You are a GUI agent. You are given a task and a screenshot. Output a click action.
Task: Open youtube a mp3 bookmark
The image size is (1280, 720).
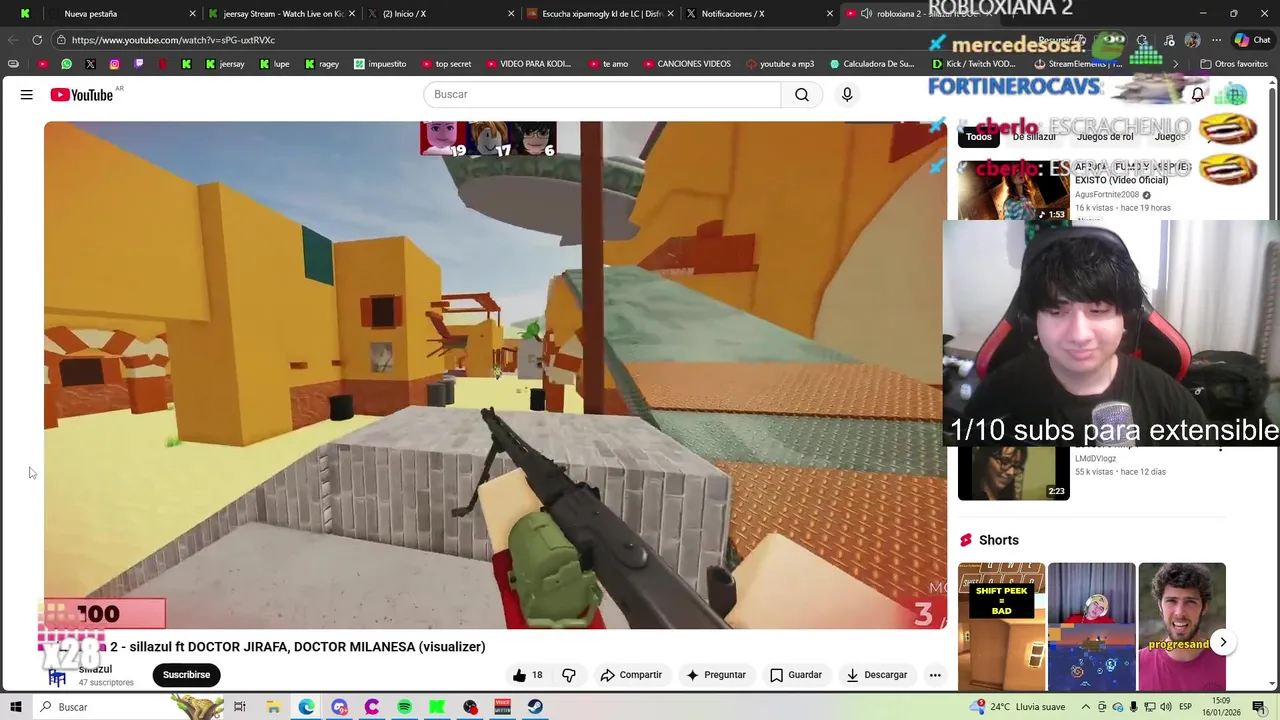[780, 64]
